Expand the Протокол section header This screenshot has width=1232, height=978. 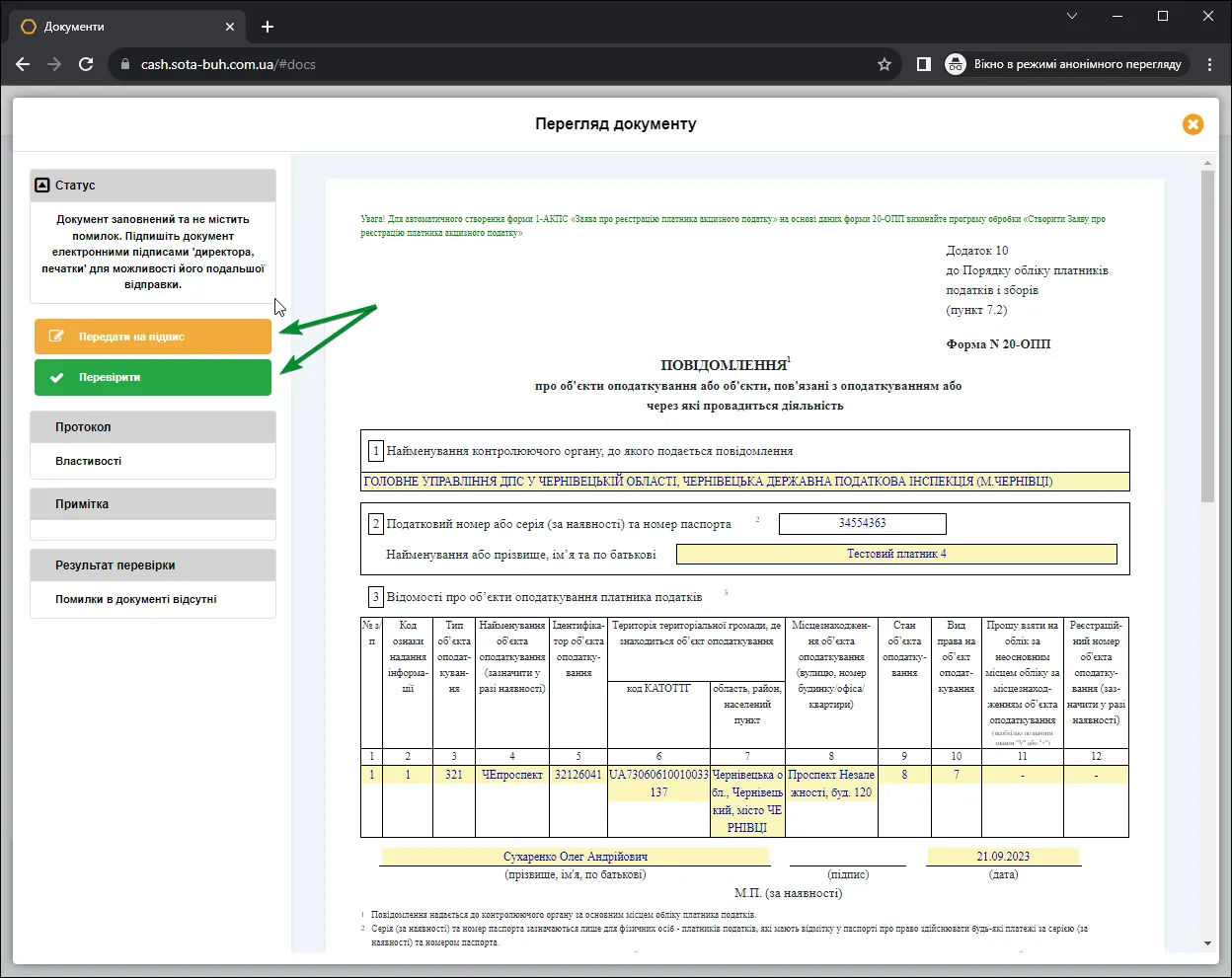point(153,427)
